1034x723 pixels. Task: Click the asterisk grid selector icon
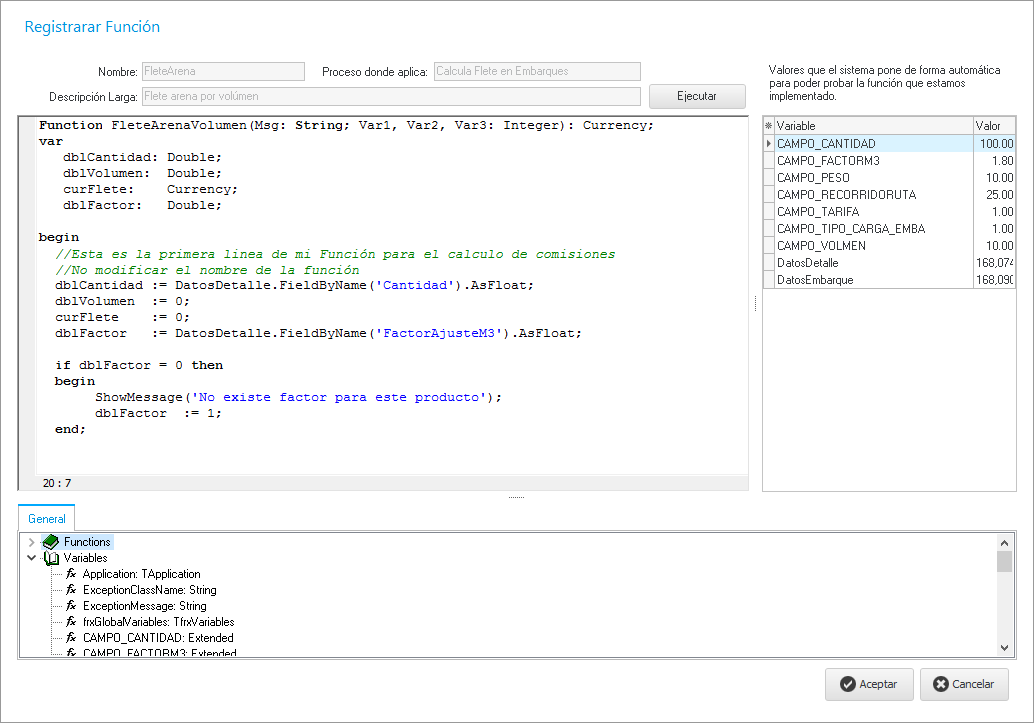point(768,126)
